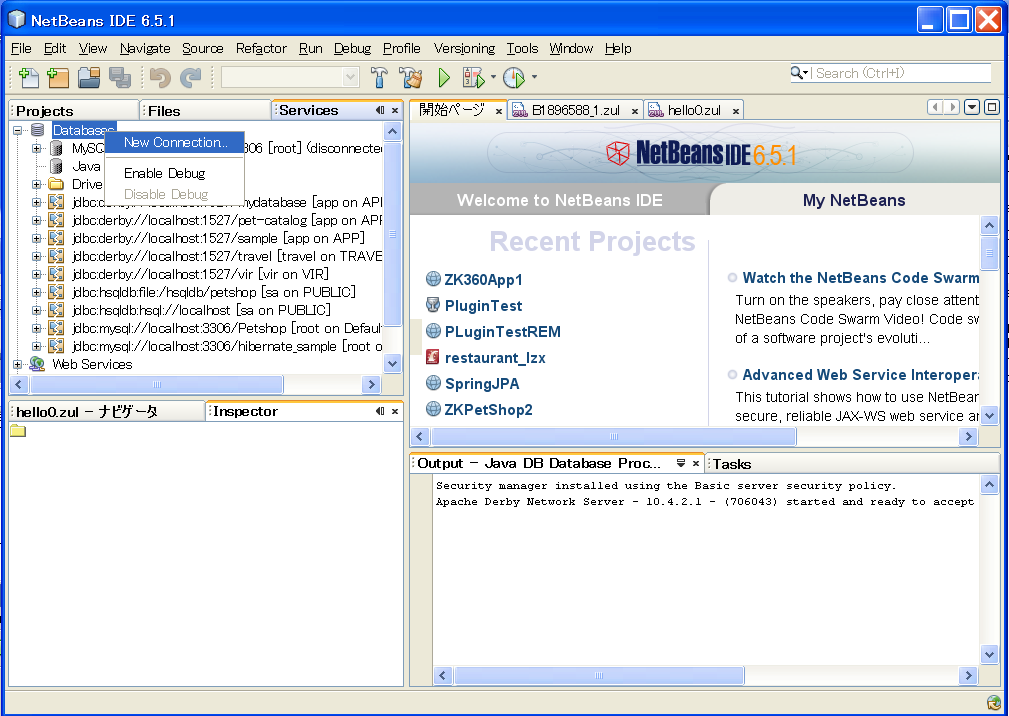This screenshot has height=716, width=1009.
Task: Click the Build Main Project hammer icon
Action: [379, 77]
